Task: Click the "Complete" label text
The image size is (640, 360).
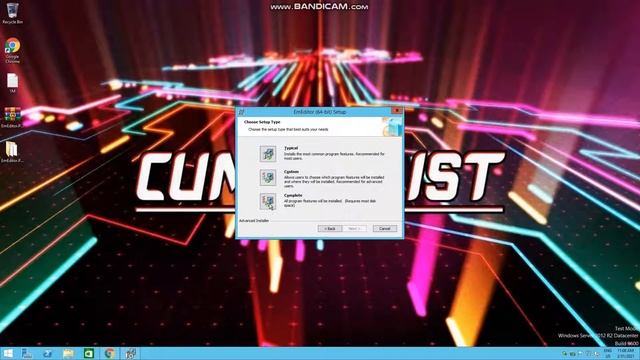Action: (293, 196)
